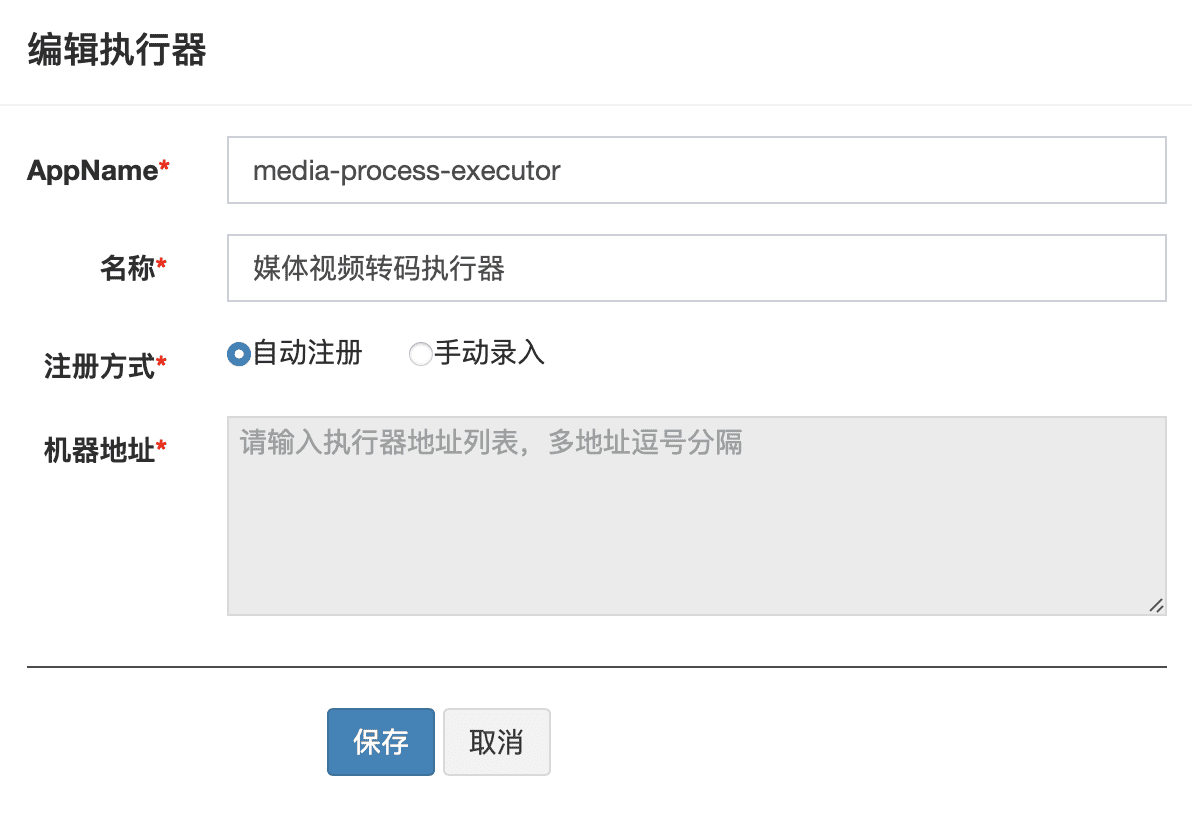
Task: Select the 自动注册 radio button
Action: (x=238, y=354)
